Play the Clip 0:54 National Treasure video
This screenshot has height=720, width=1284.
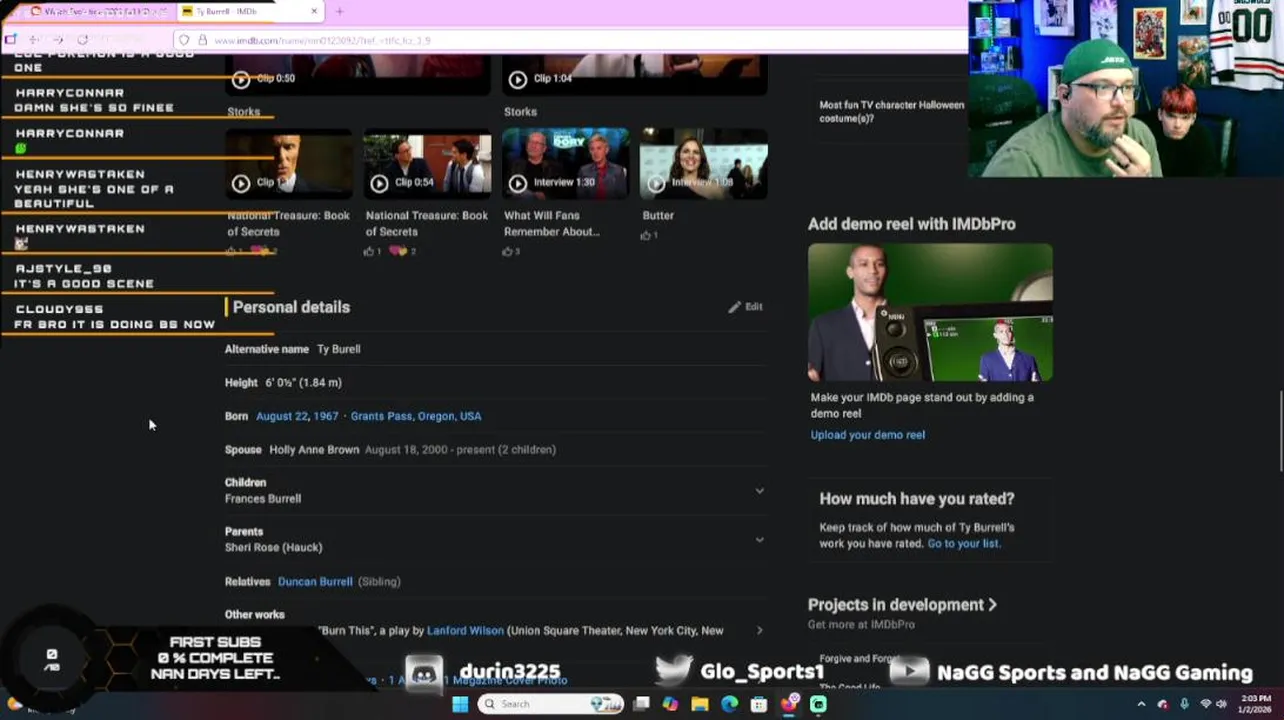point(379,183)
